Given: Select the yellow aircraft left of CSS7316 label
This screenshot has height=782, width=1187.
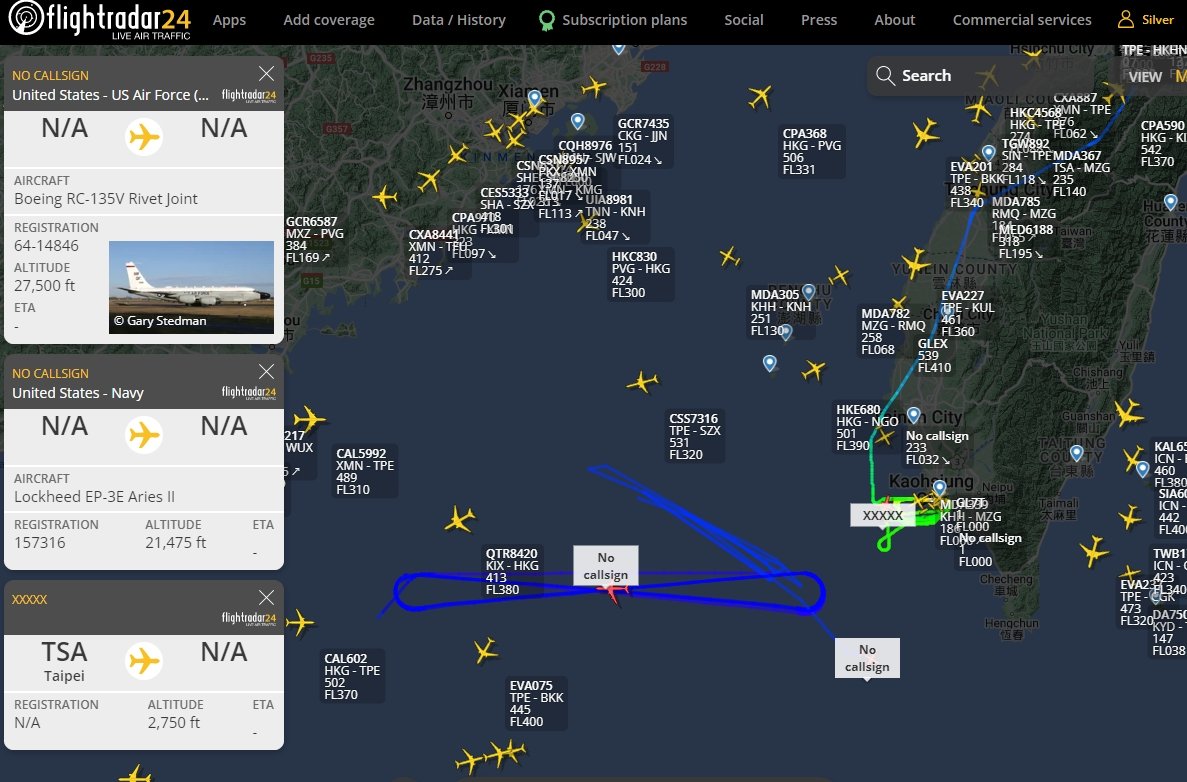Looking at the screenshot, I should click(x=642, y=382).
